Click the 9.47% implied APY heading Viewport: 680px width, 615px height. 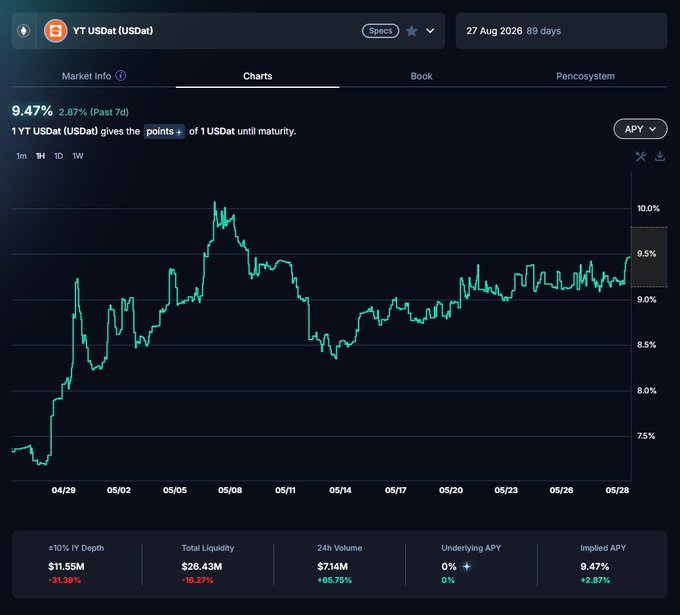click(32, 111)
